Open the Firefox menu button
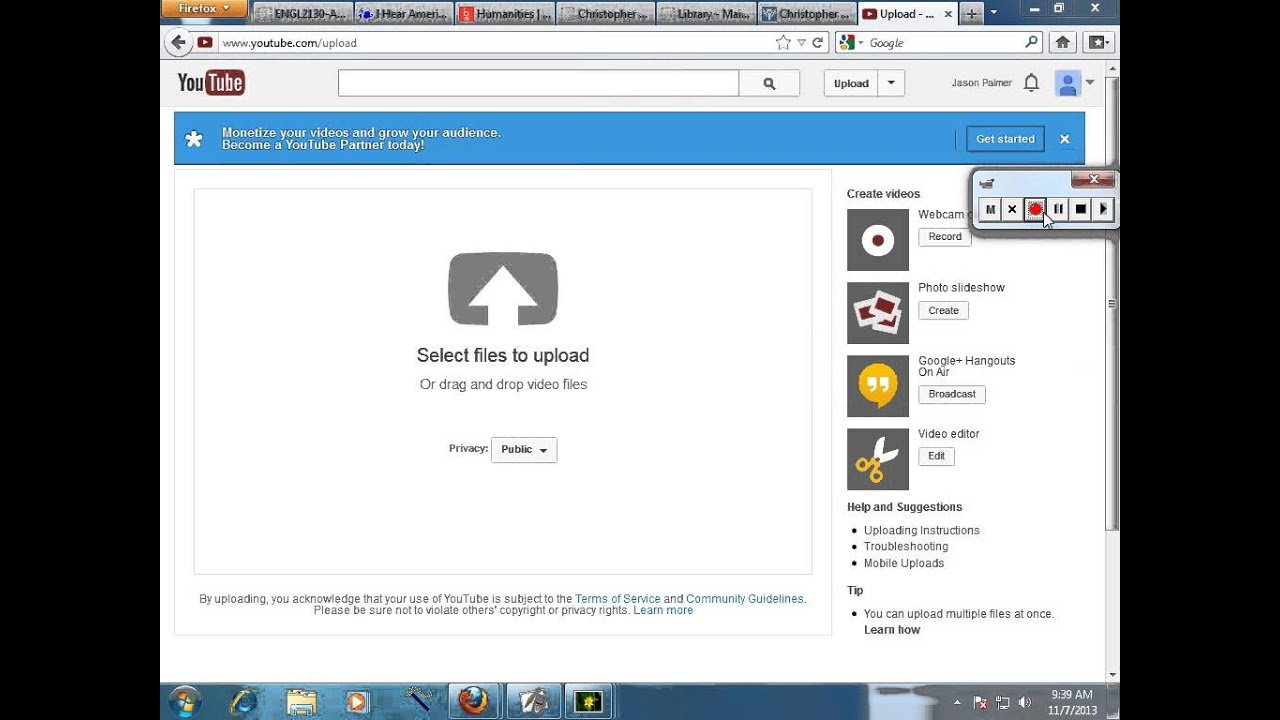The height and width of the screenshot is (720, 1280). [x=203, y=9]
